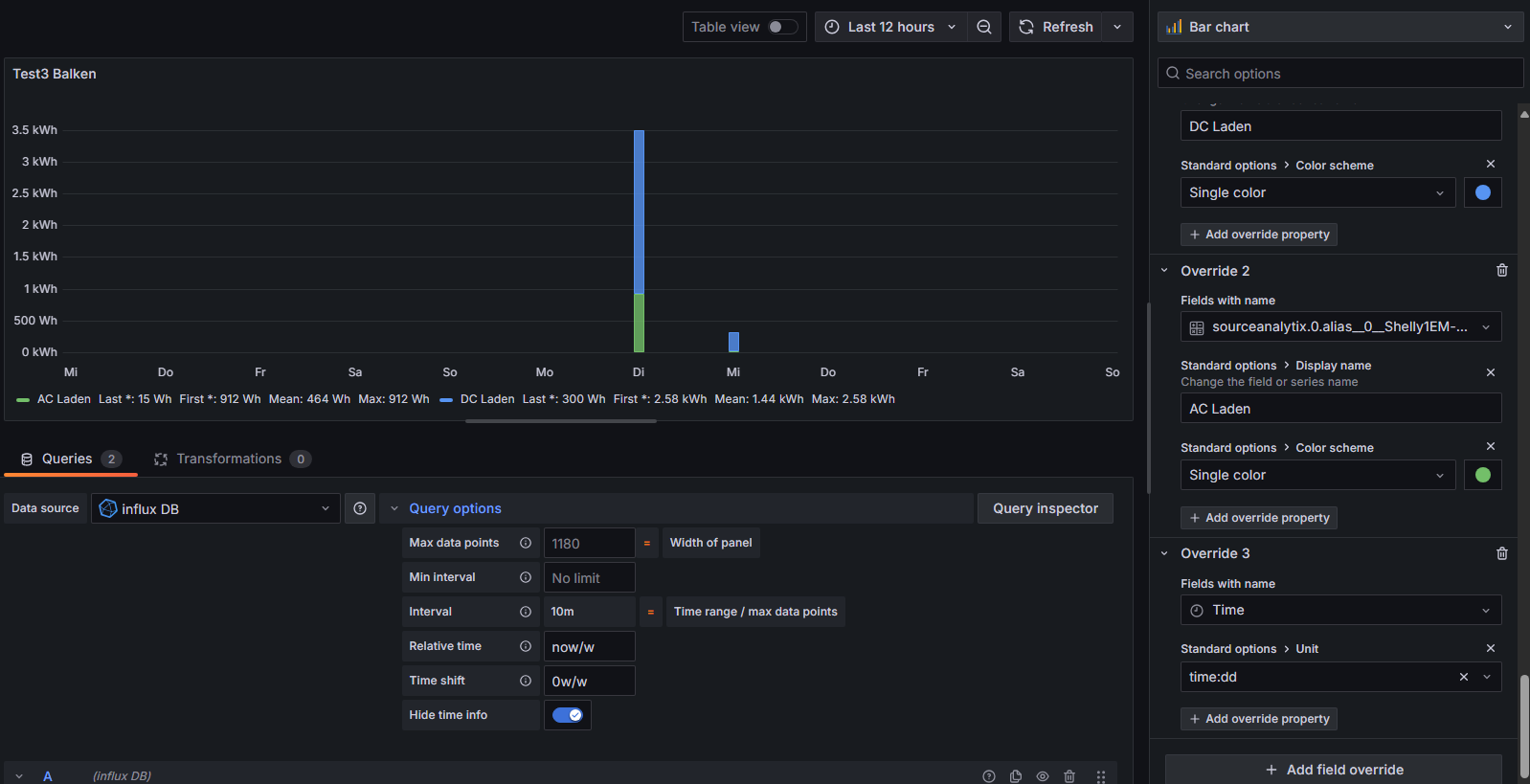Add override property under DC Laden
This screenshot has width=1530, height=784.
(1259, 235)
